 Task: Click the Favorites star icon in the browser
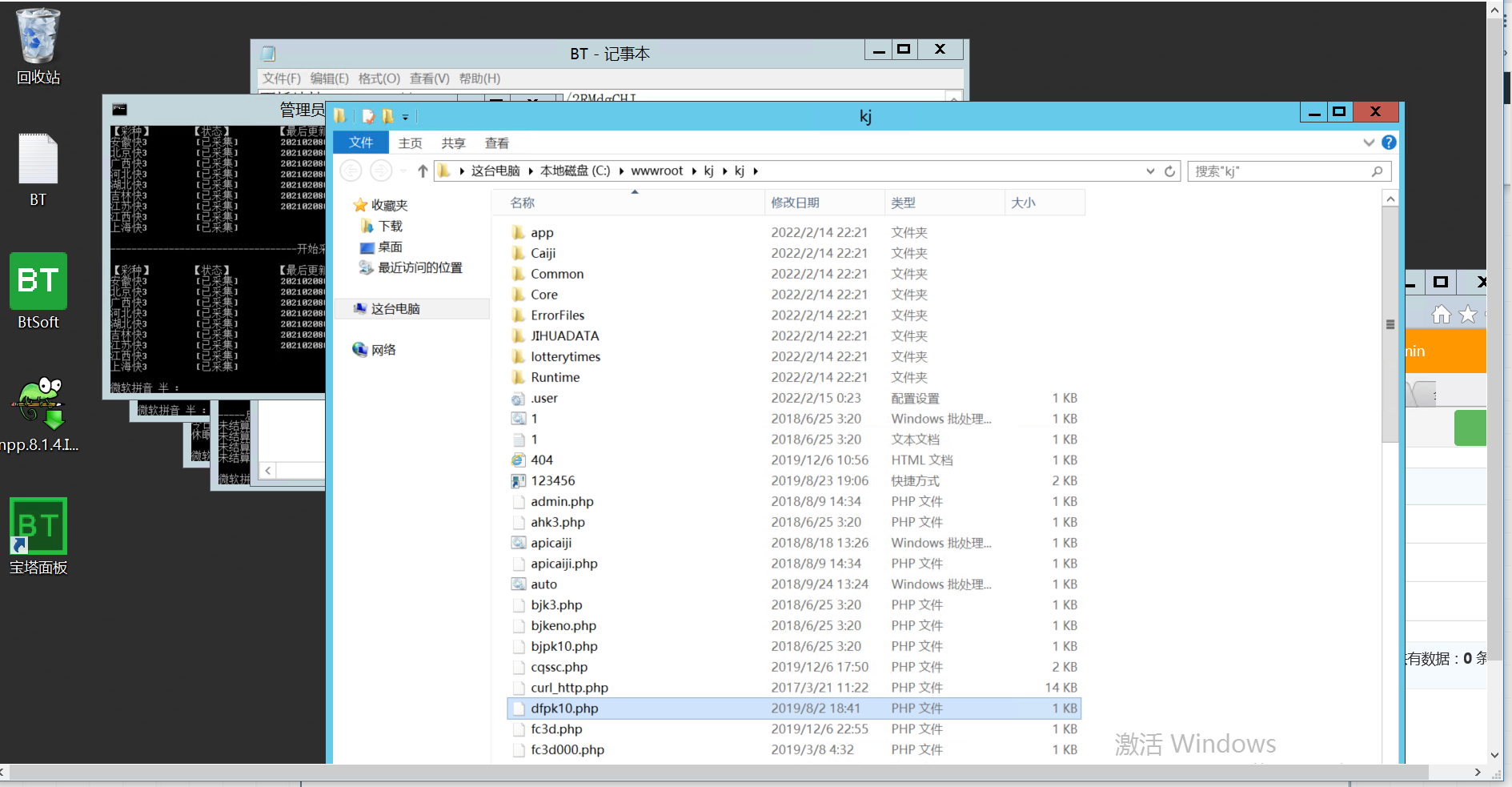pyautogui.click(x=1467, y=314)
